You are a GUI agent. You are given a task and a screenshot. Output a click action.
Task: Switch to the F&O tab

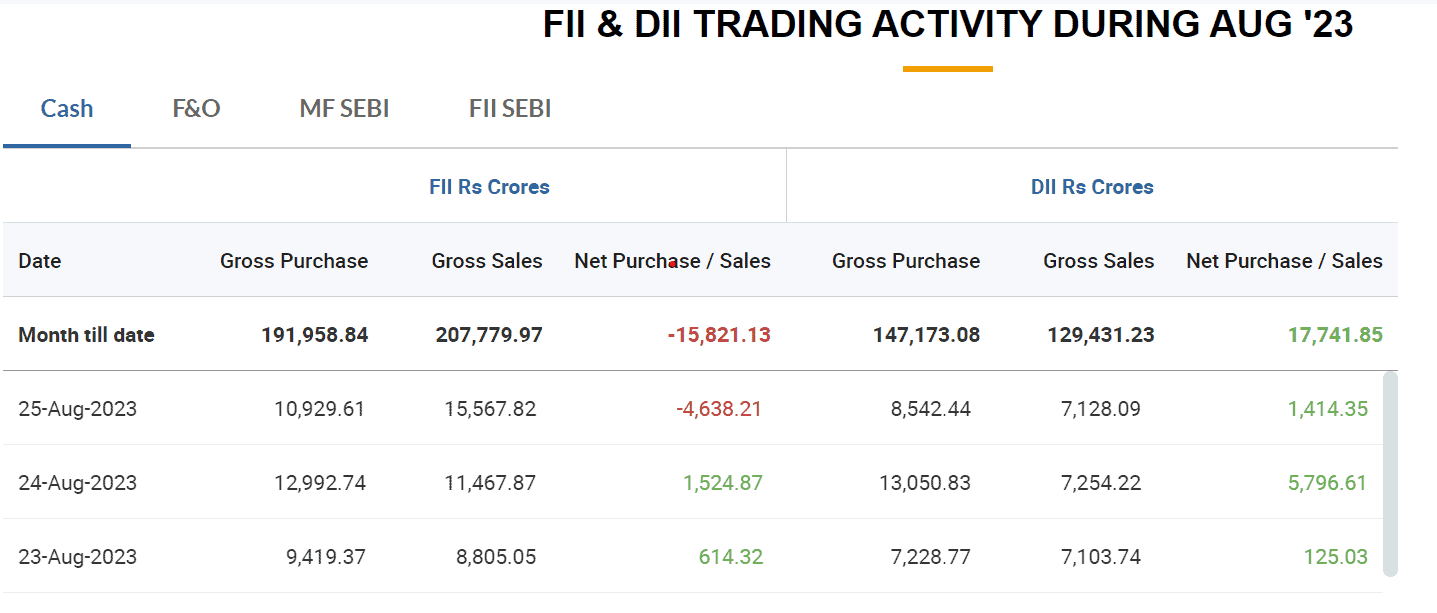pyautogui.click(x=196, y=109)
